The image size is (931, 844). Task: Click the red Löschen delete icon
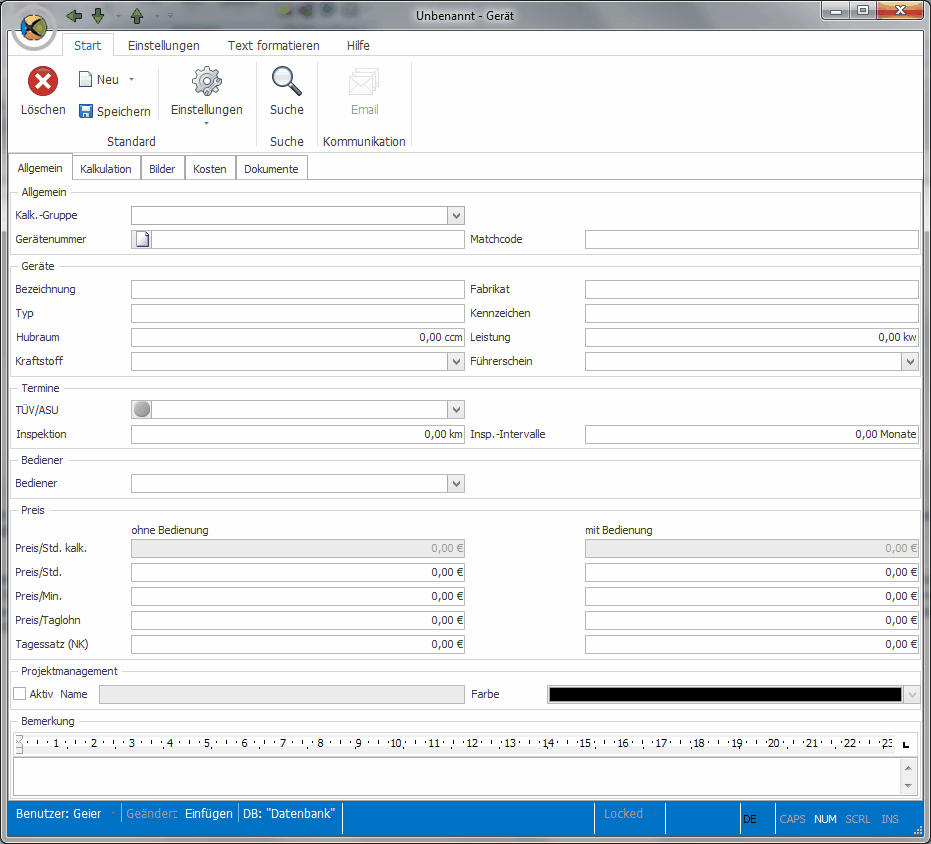click(x=43, y=81)
